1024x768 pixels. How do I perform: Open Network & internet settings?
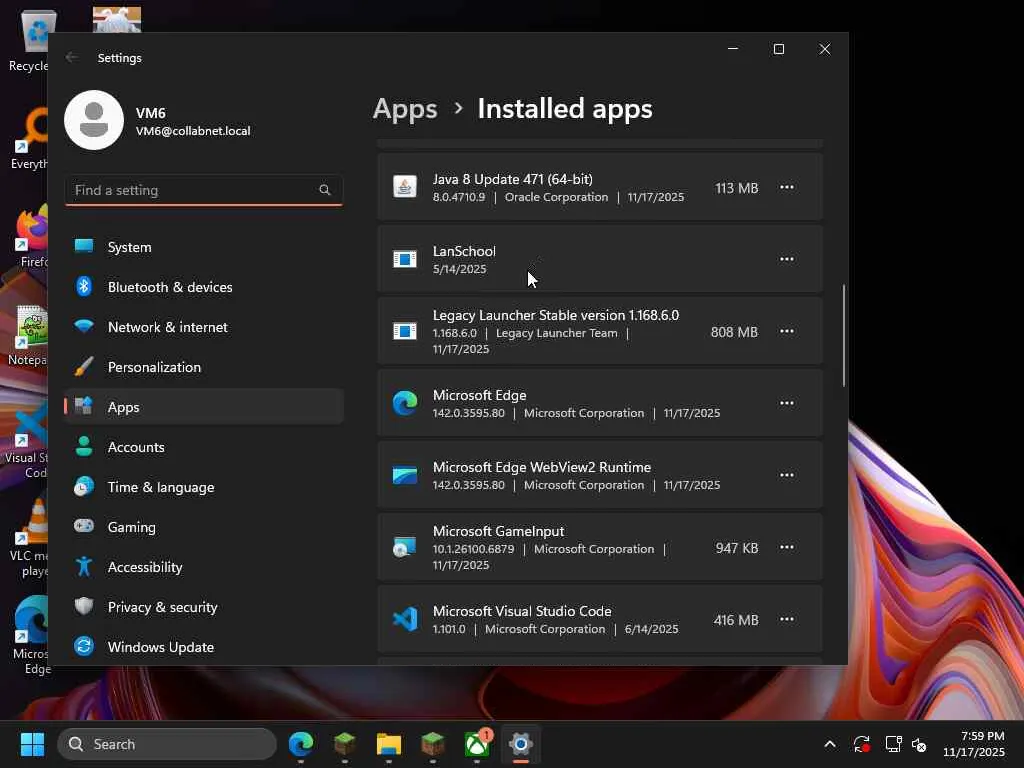click(204, 327)
